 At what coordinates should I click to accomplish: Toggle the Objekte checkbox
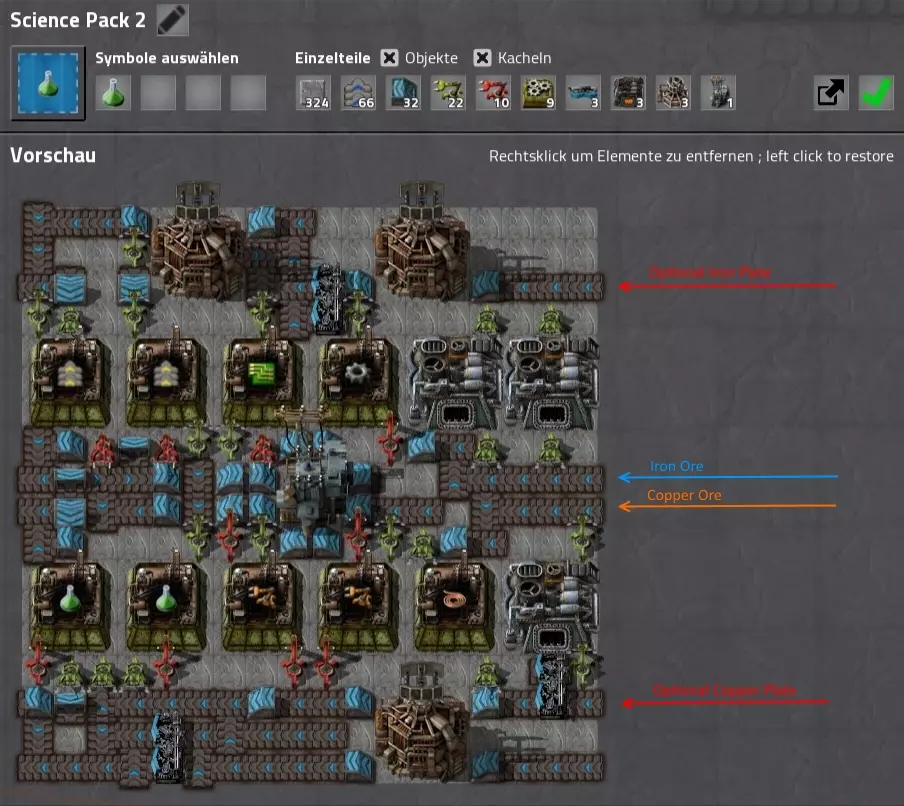(390, 58)
